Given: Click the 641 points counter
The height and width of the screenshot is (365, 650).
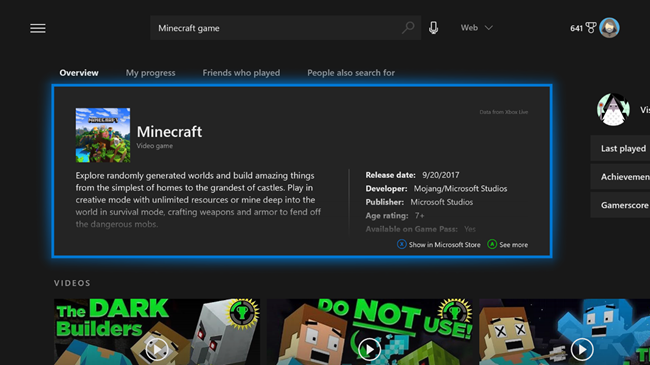Looking at the screenshot, I should [x=576, y=28].
